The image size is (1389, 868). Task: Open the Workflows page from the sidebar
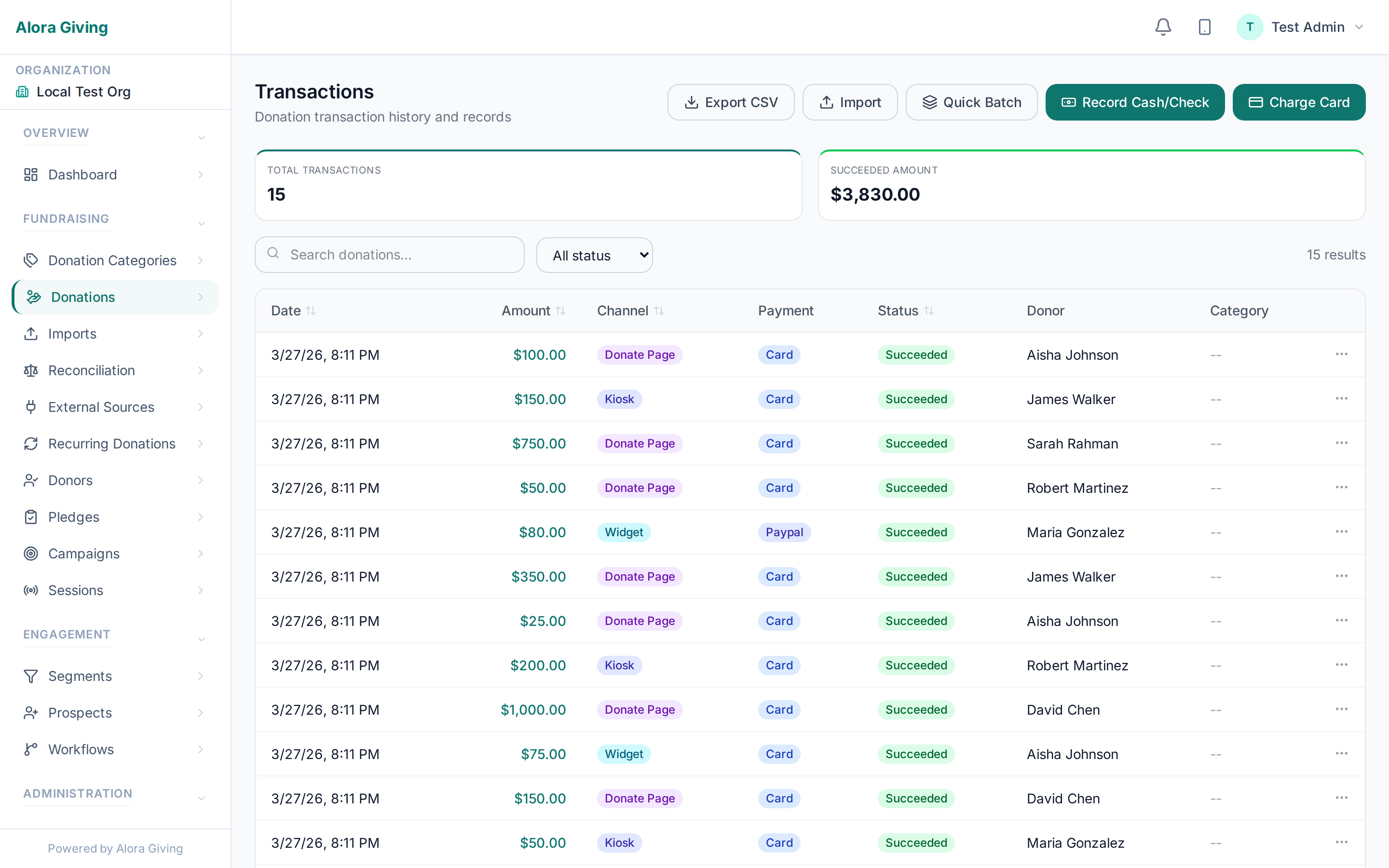tap(81, 749)
